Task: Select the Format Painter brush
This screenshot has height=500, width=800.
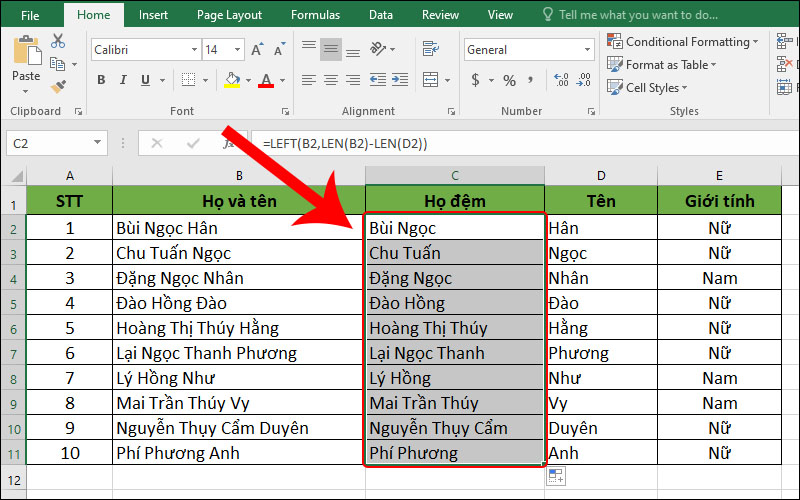Action: point(58,86)
